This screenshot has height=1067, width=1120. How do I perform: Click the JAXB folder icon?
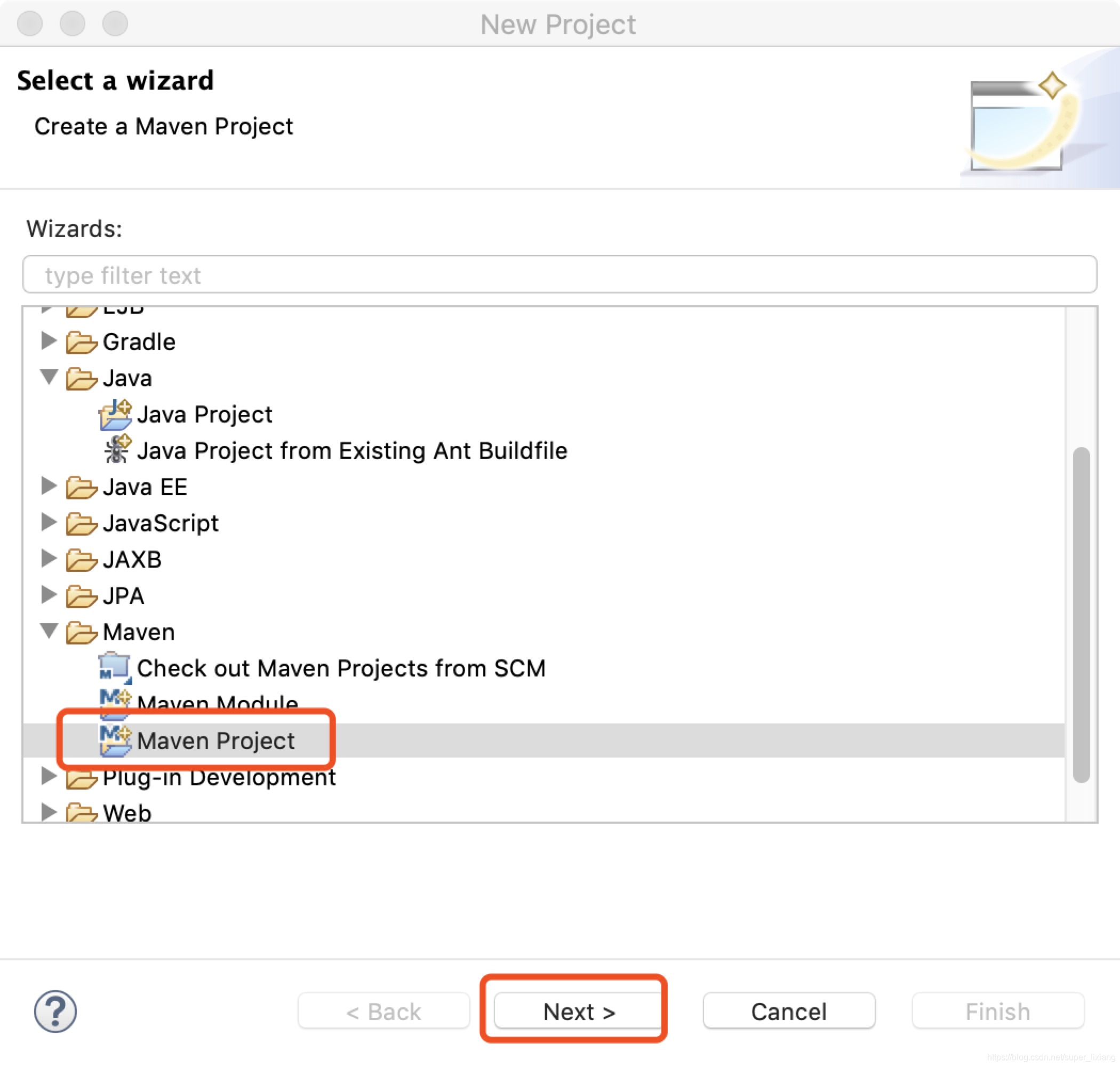(x=81, y=560)
